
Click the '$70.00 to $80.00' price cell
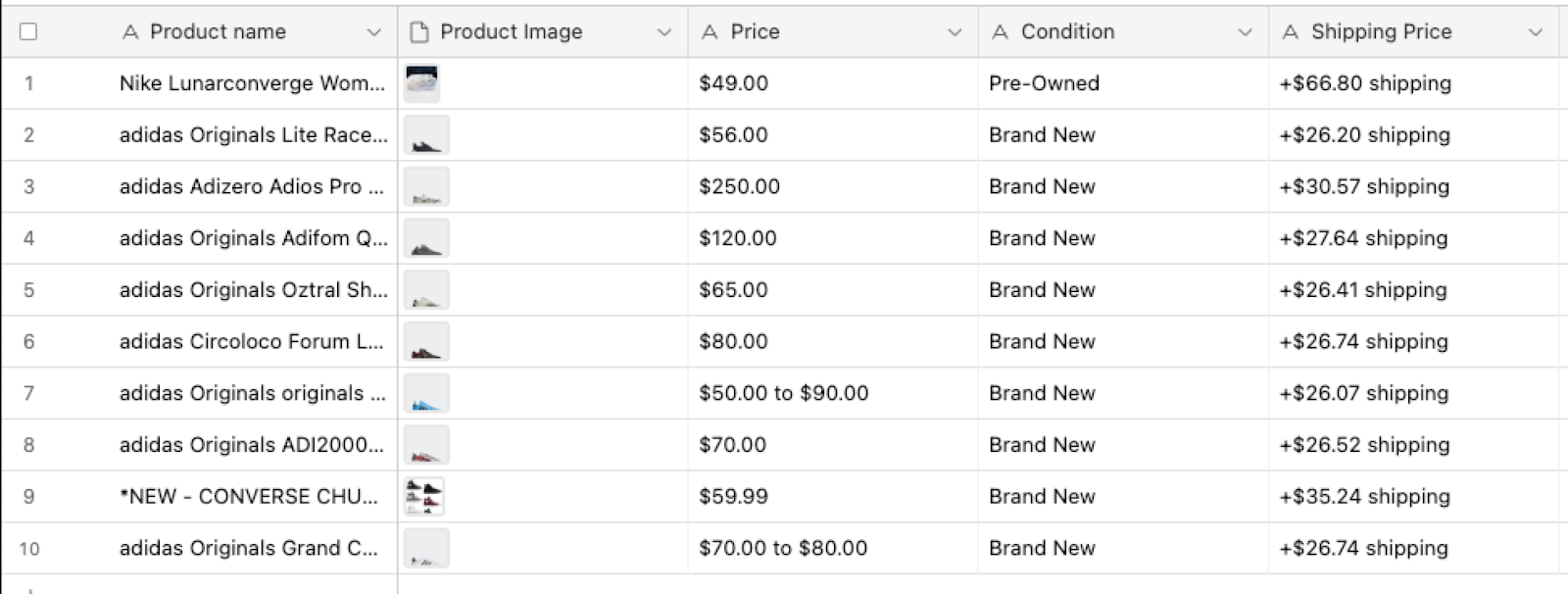(x=833, y=549)
